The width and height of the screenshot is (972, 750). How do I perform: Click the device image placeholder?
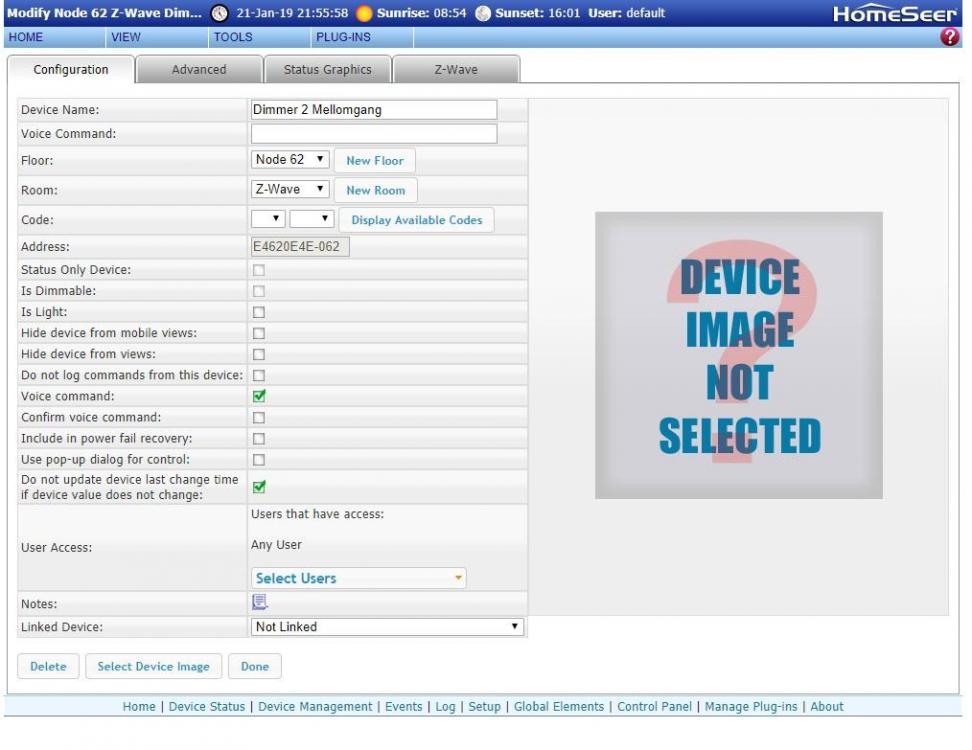click(738, 355)
